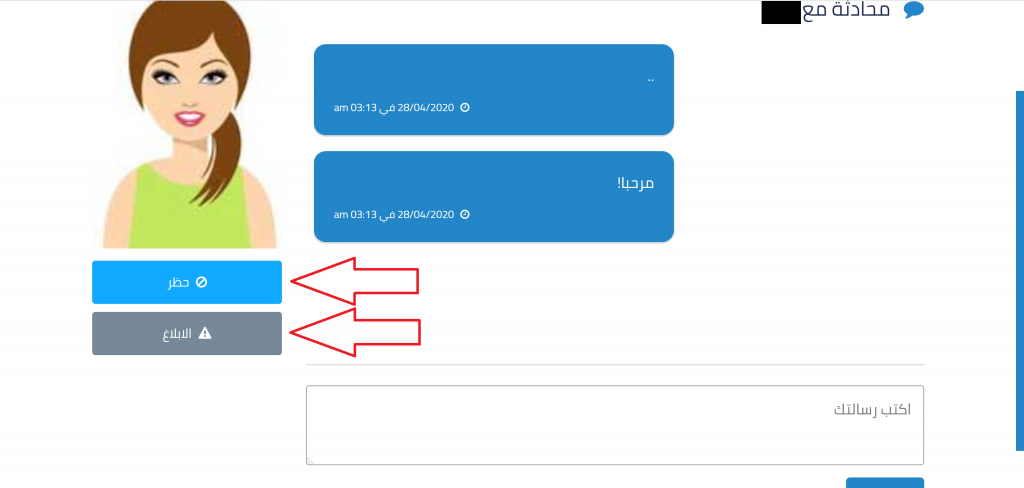The height and width of the screenshot is (488, 1024).
Task: Click the chat bubble icon in header
Action: tap(914, 10)
